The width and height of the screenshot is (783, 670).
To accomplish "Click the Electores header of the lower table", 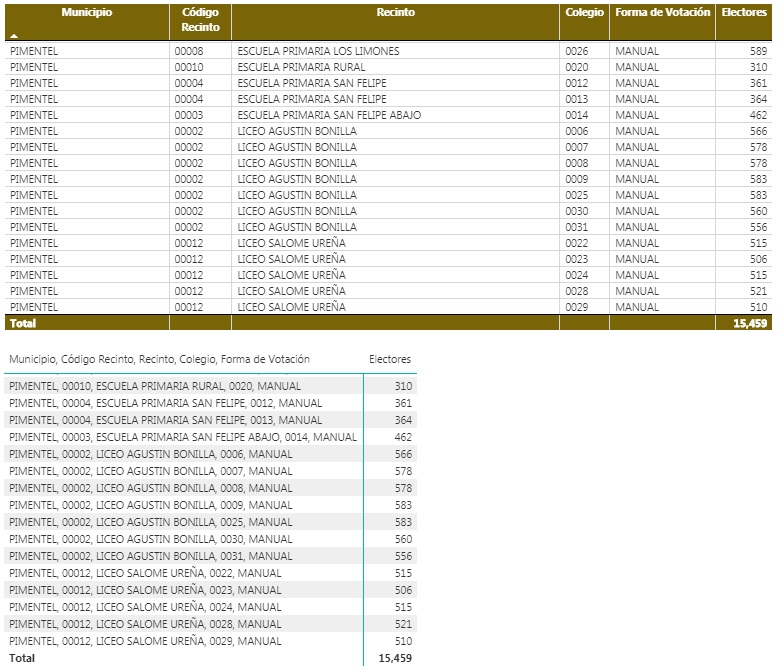I will point(390,359).
